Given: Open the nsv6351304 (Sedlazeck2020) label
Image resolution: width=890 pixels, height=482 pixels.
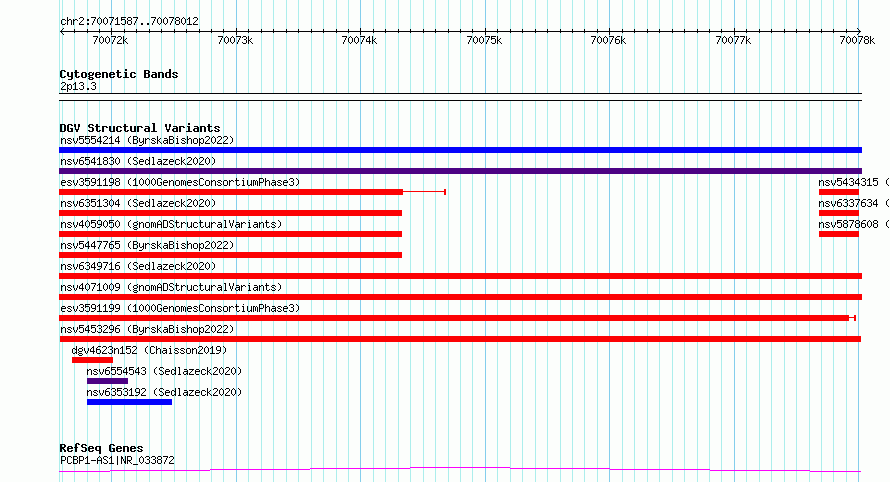Looking at the screenshot, I should (x=138, y=203).
